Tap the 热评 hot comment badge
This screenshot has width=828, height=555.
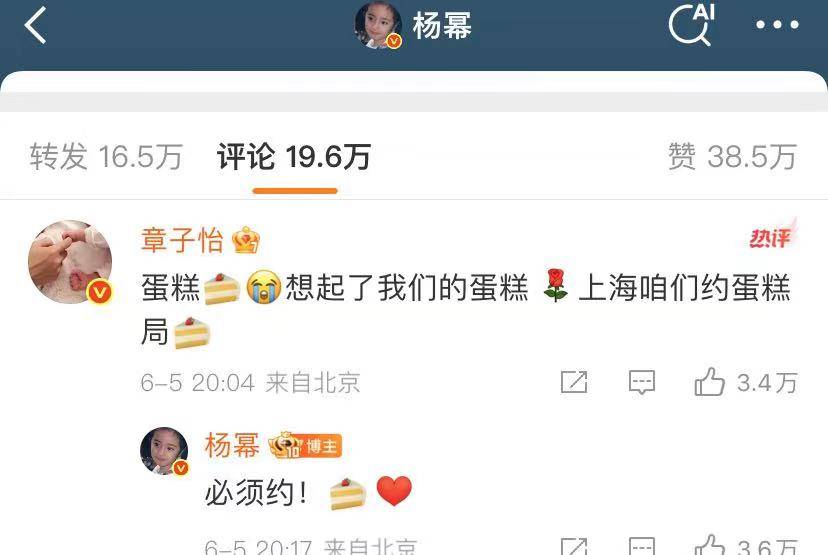pos(772,237)
